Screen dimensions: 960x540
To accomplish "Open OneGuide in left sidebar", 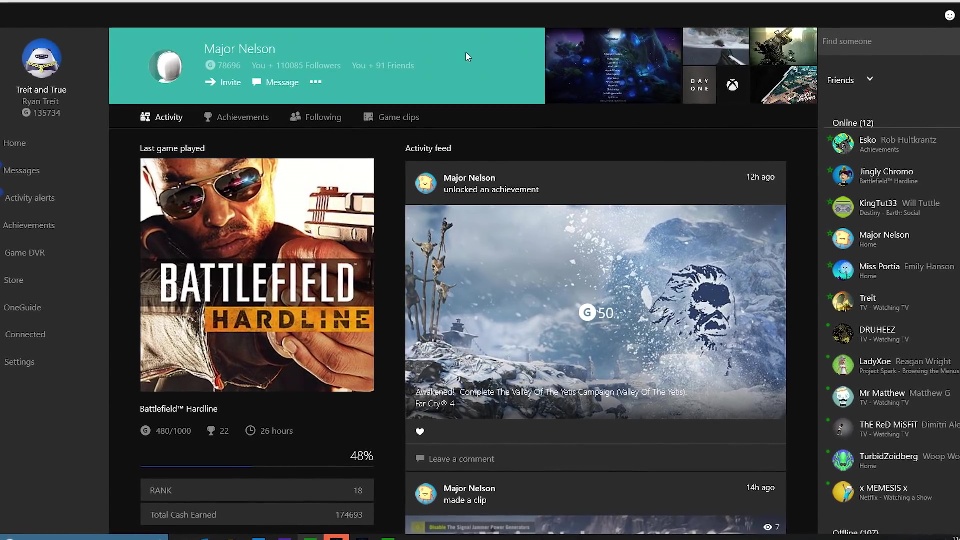I will [22, 307].
